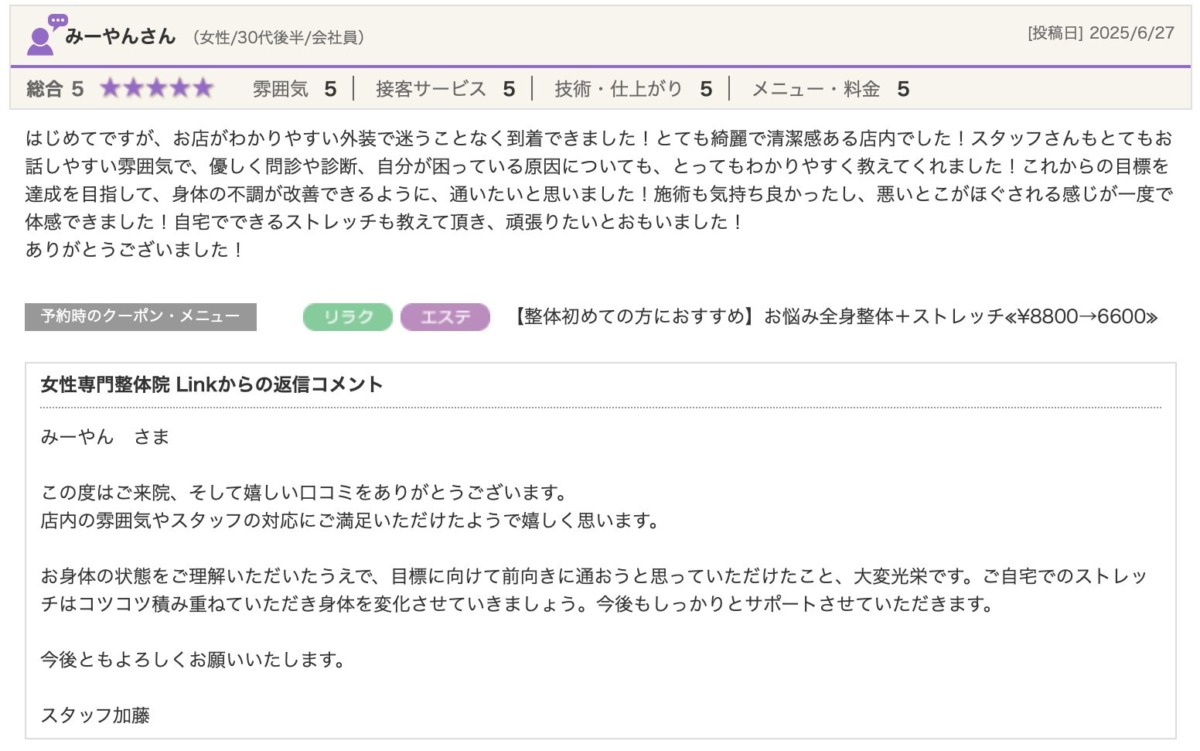Click the purple reviewer avatar icon
1200x751 pixels.
click(43, 35)
